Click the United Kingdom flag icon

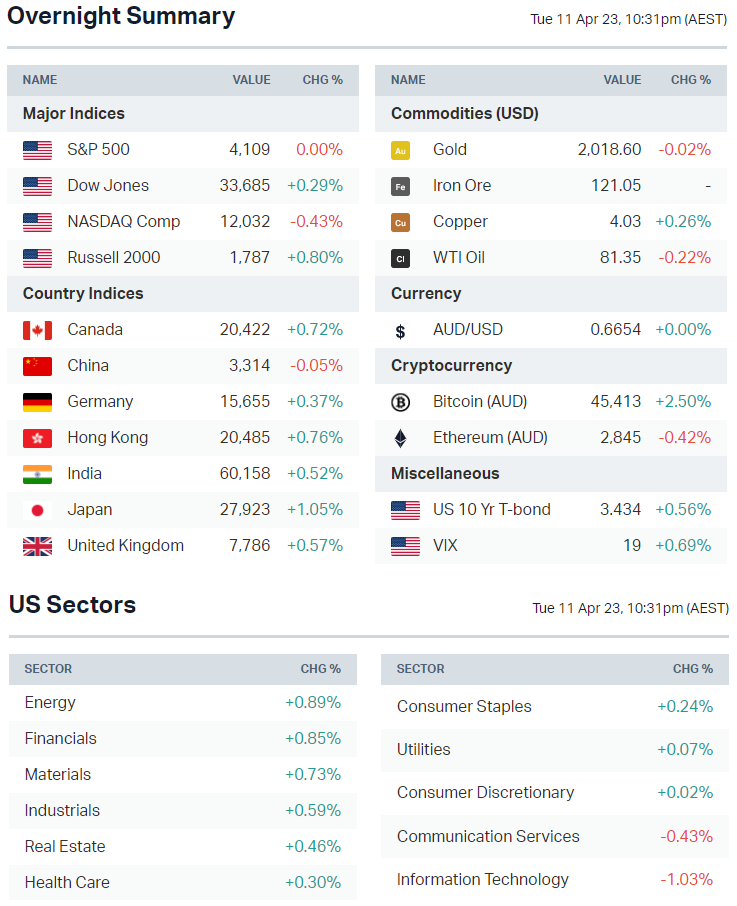click(x=37, y=546)
